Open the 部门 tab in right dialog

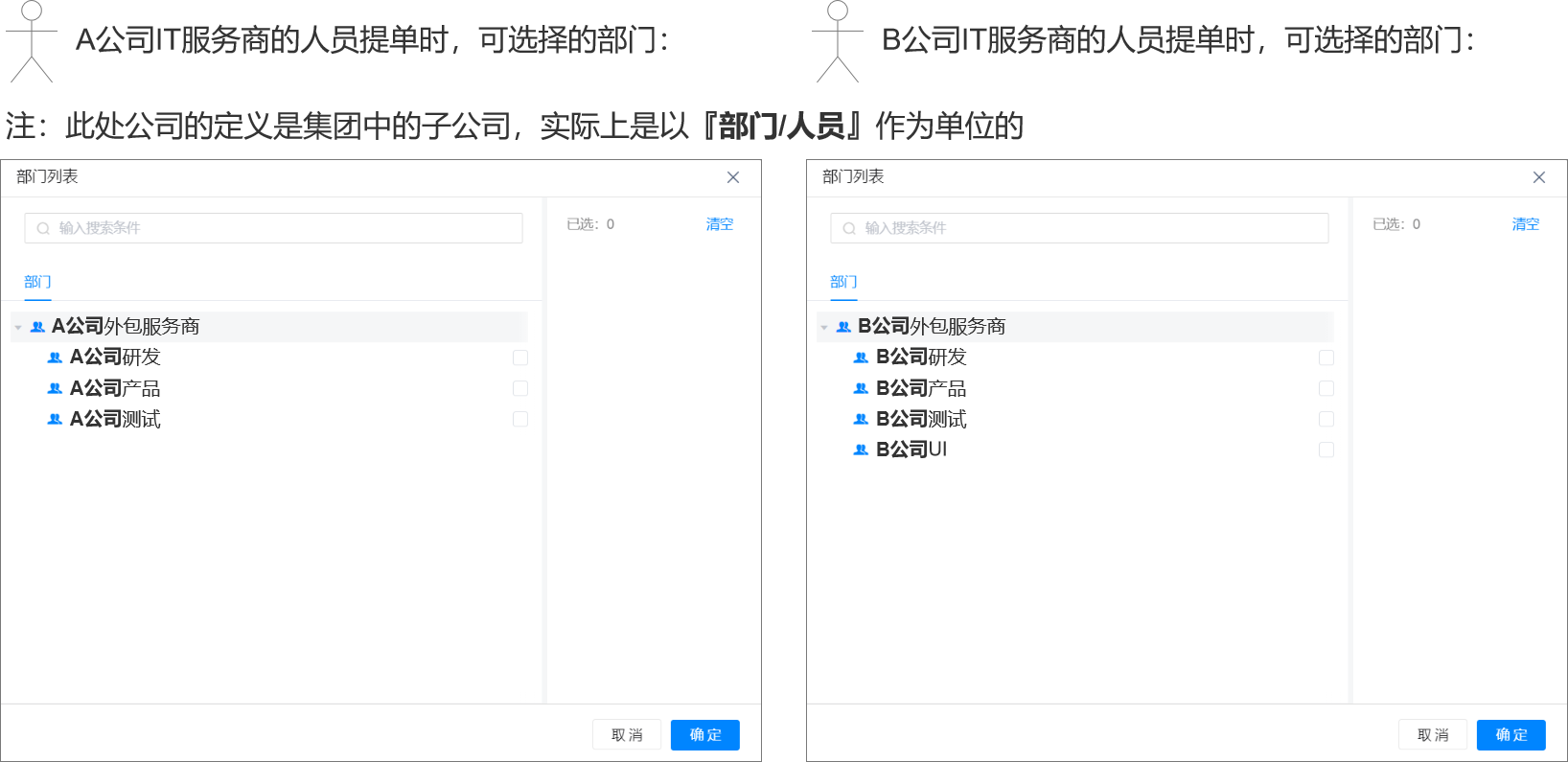coord(843,282)
